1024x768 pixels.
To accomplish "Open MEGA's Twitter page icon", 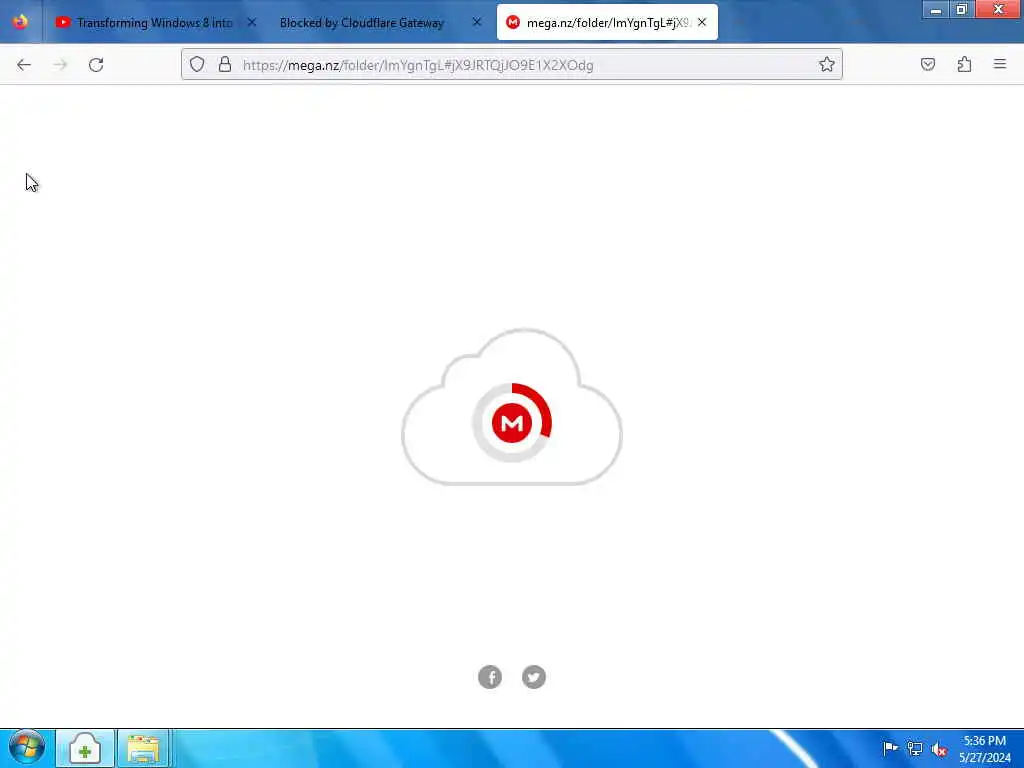I will [x=534, y=677].
